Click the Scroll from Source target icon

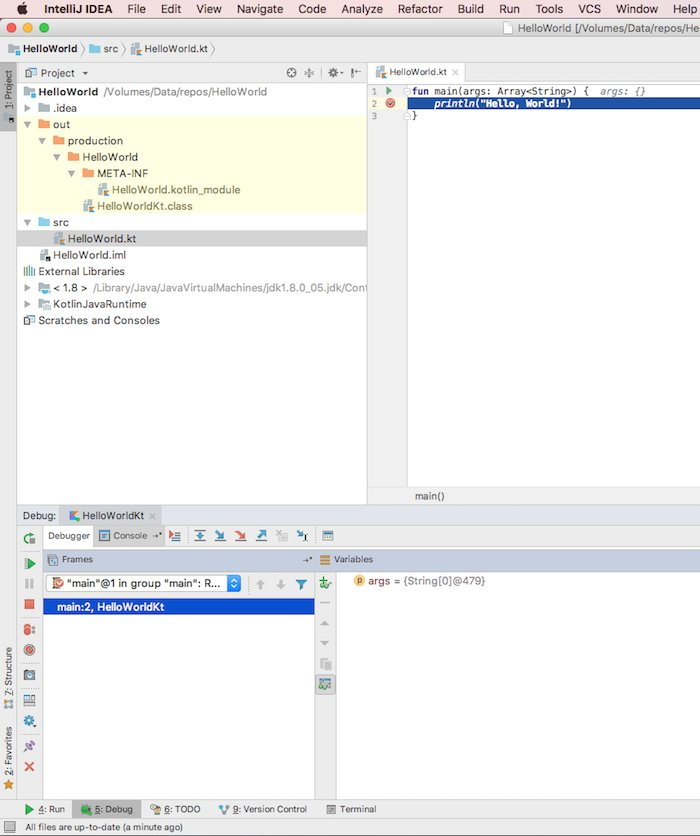pos(291,73)
